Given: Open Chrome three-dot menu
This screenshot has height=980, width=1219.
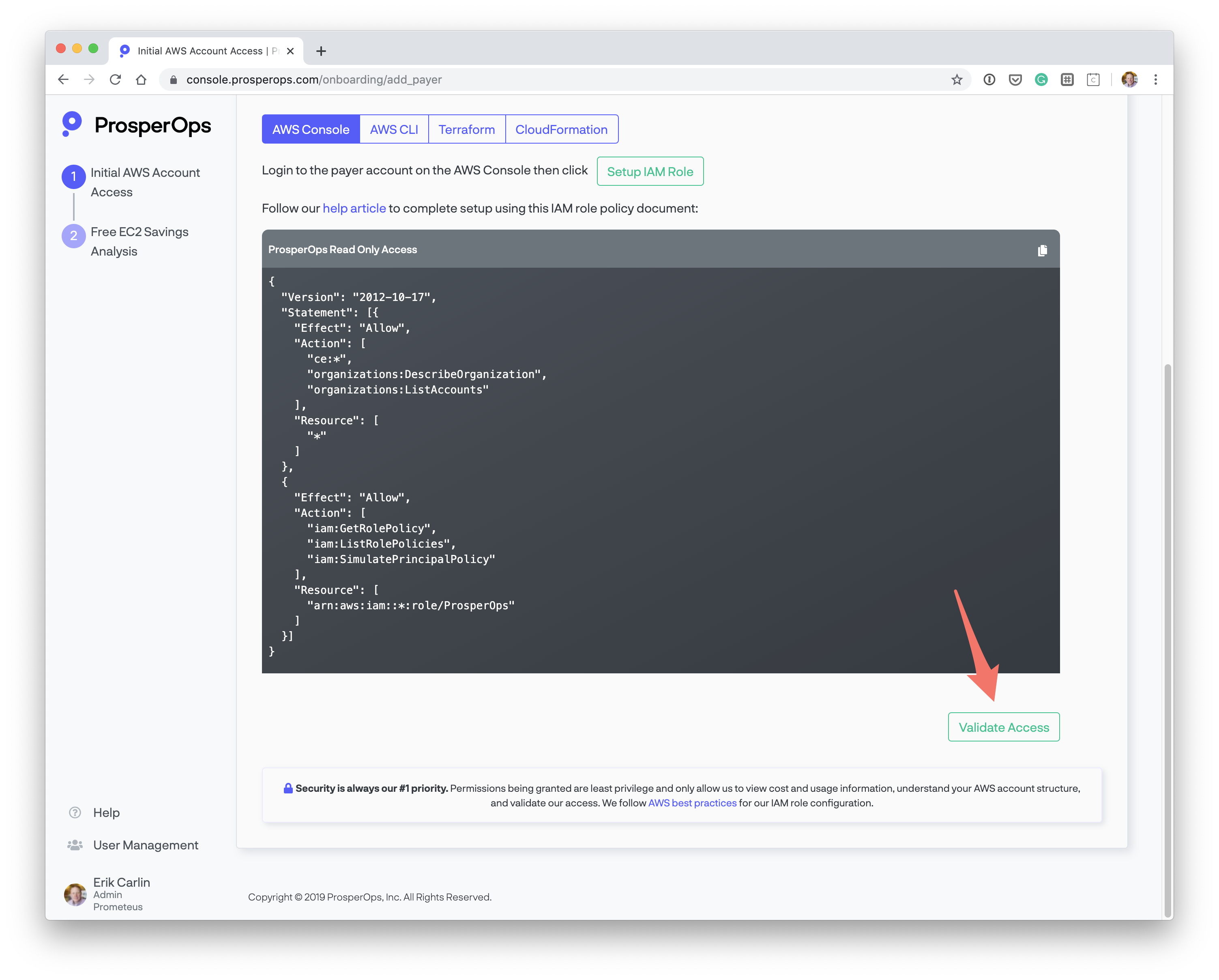Looking at the screenshot, I should click(1155, 80).
